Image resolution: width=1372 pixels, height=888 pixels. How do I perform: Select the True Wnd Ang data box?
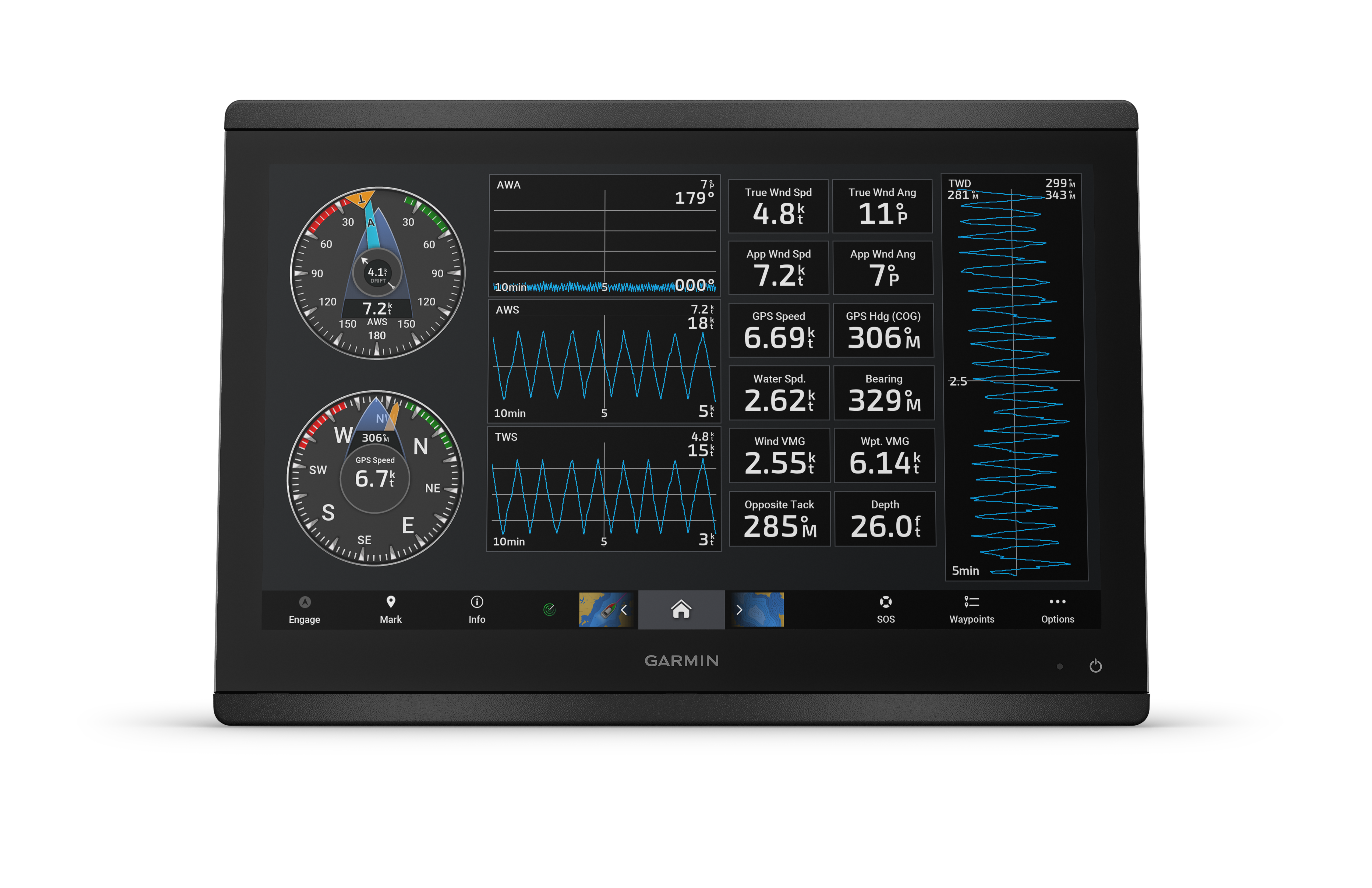coord(883,206)
